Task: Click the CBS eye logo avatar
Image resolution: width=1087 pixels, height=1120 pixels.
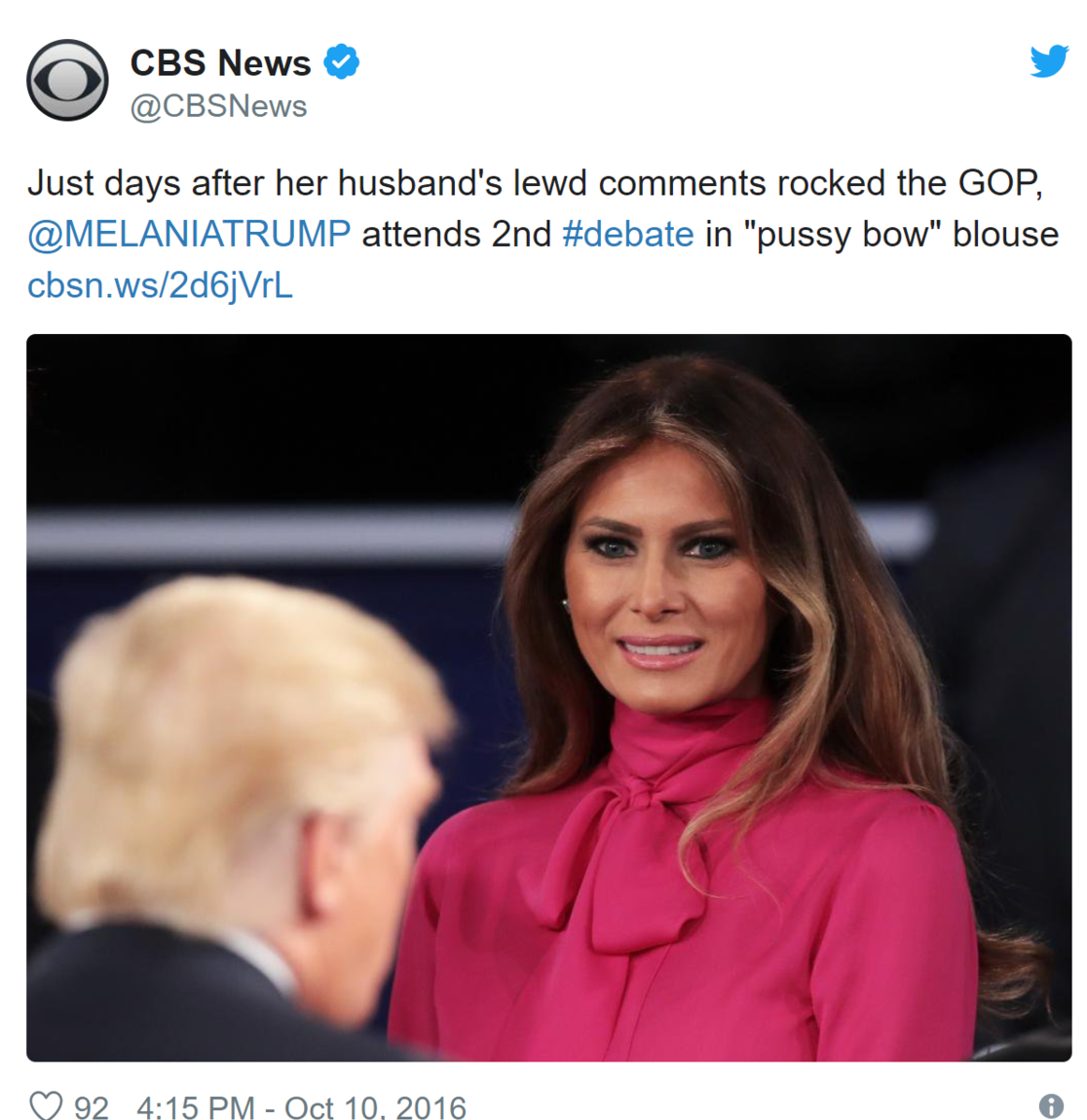Action: pyautogui.click(x=68, y=80)
